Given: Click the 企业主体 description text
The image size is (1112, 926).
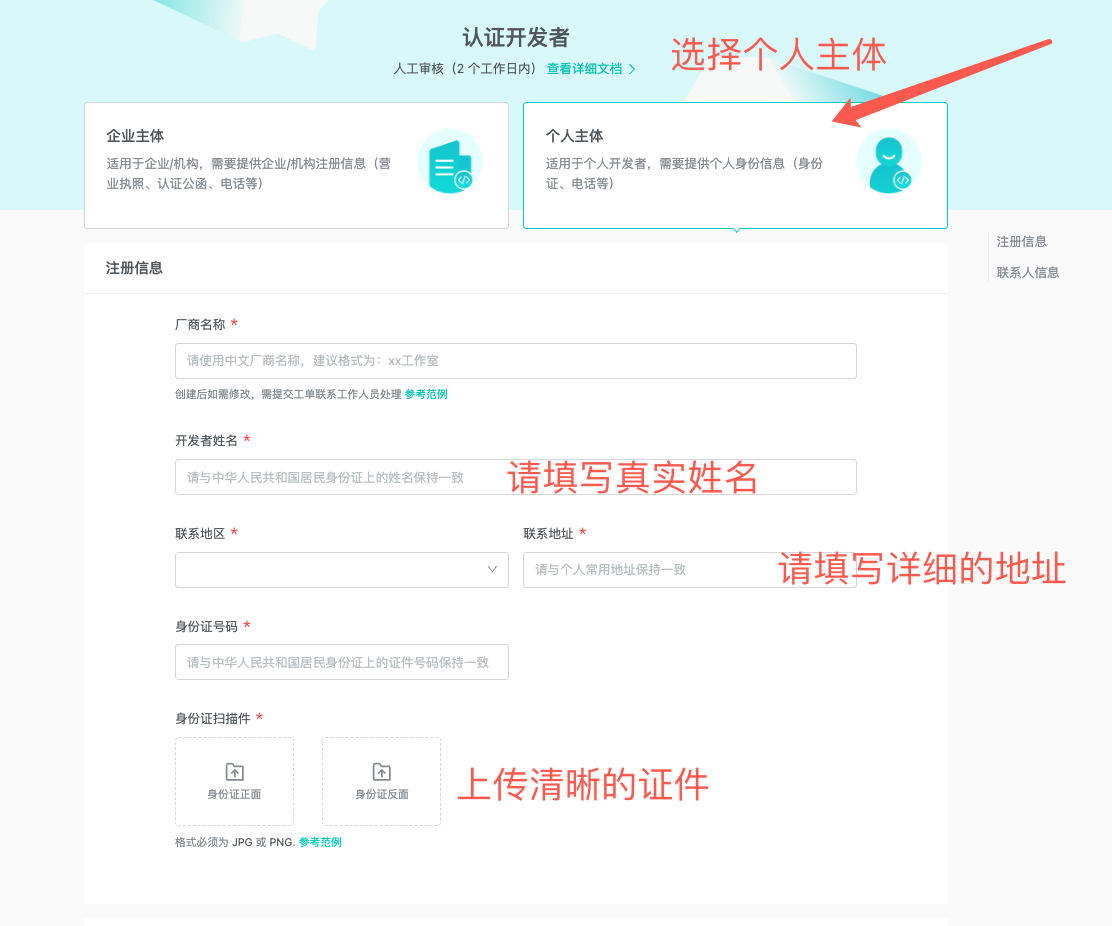Looking at the screenshot, I should (x=249, y=174).
